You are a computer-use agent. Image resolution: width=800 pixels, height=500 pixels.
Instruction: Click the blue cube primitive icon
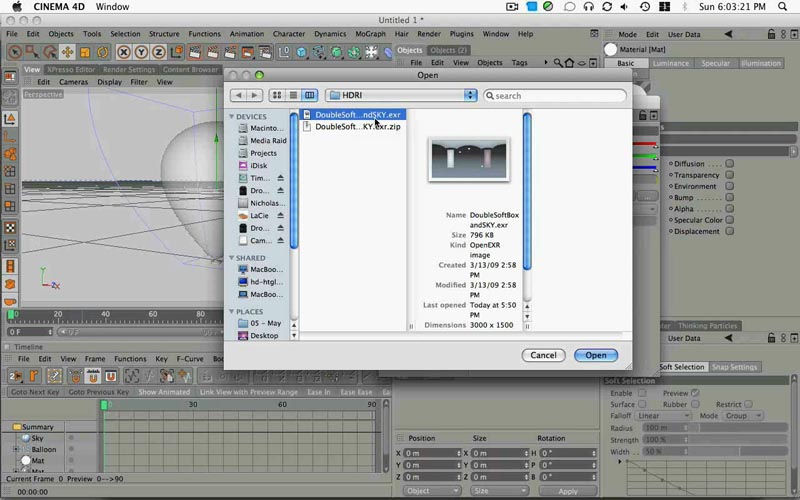click(302, 52)
